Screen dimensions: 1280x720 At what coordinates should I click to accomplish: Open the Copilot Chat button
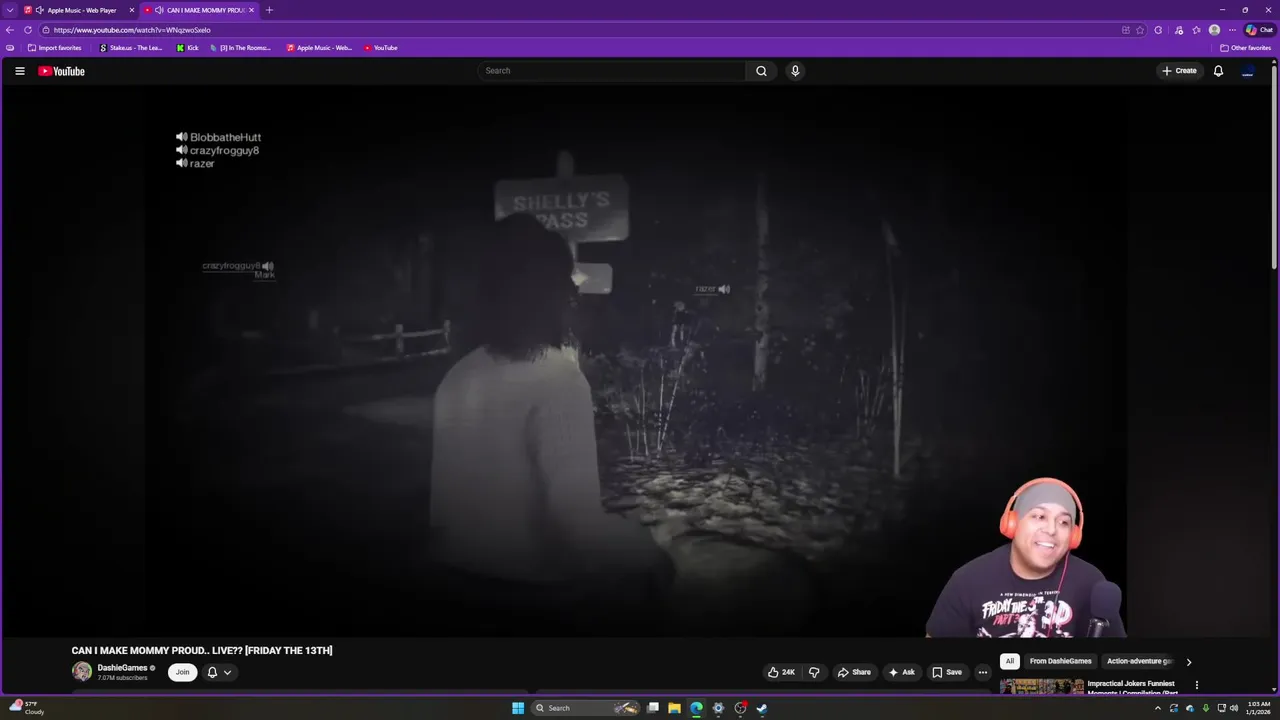click(1259, 30)
